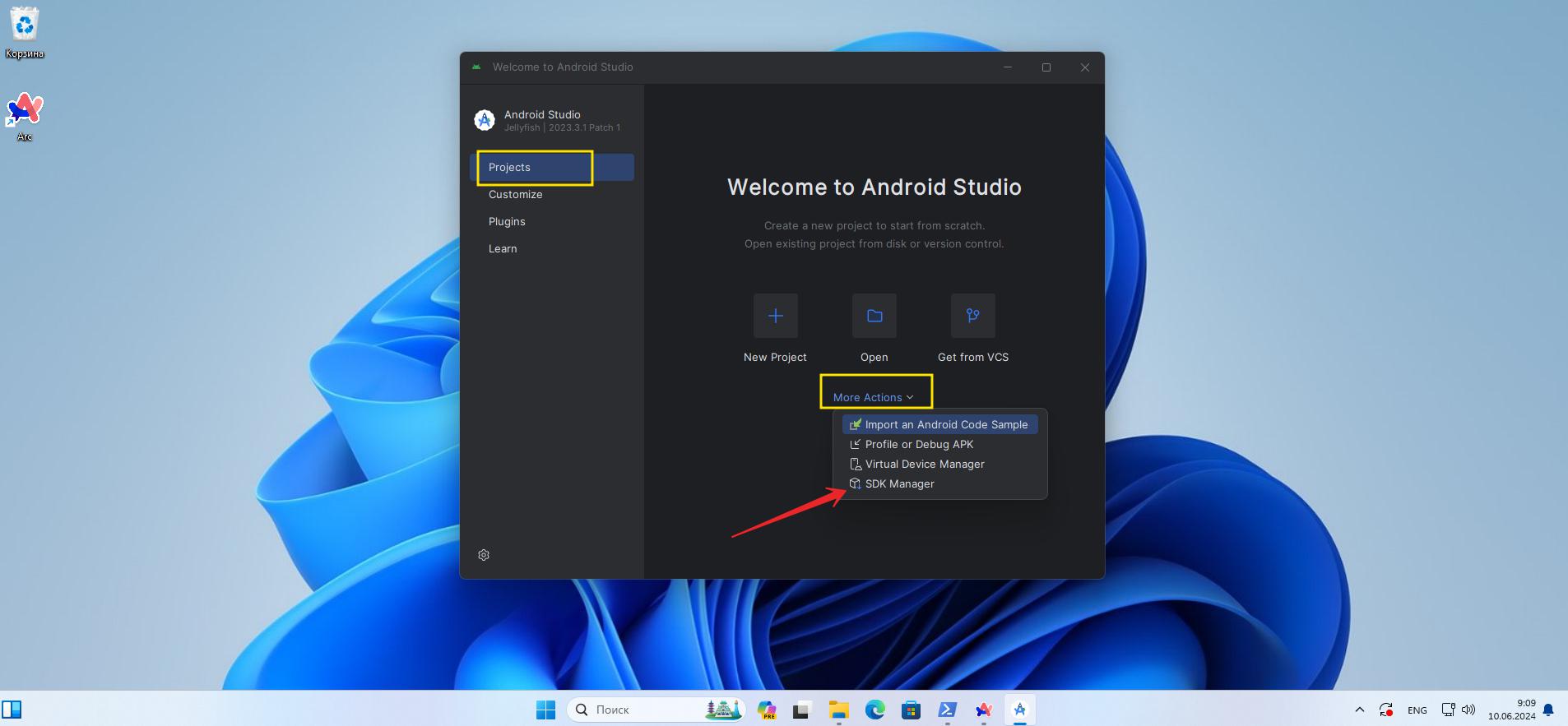Viewport: 1568px width, 726px height.
Task: Click the taskbar search field
Action: tap(655, 710)
